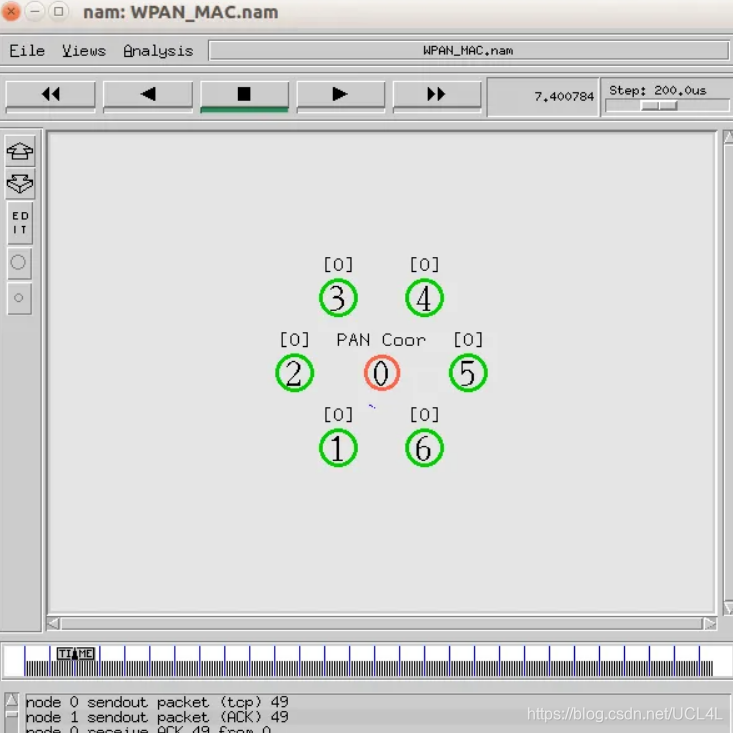Image resolution: width=733 pixels, height=733 pixels.
Task: Select node 4 in topology
Action: (x=424, y=298)
